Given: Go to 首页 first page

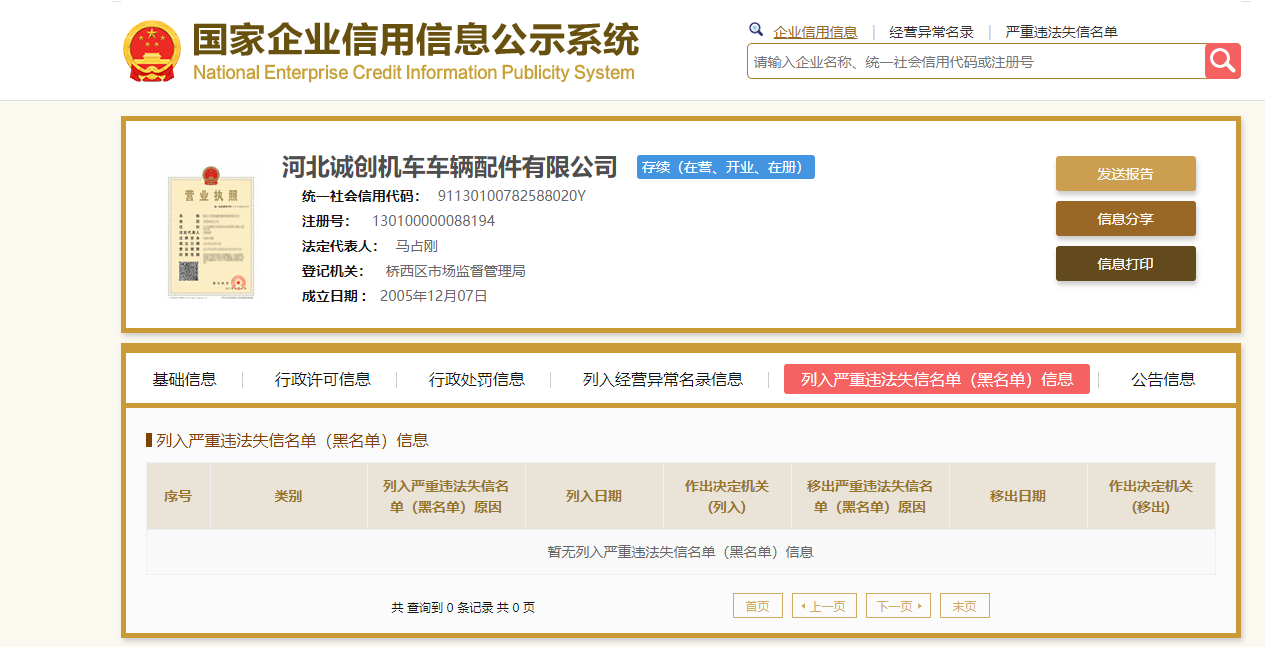Looking at the screenshot, I should click(x=758, y=606).
